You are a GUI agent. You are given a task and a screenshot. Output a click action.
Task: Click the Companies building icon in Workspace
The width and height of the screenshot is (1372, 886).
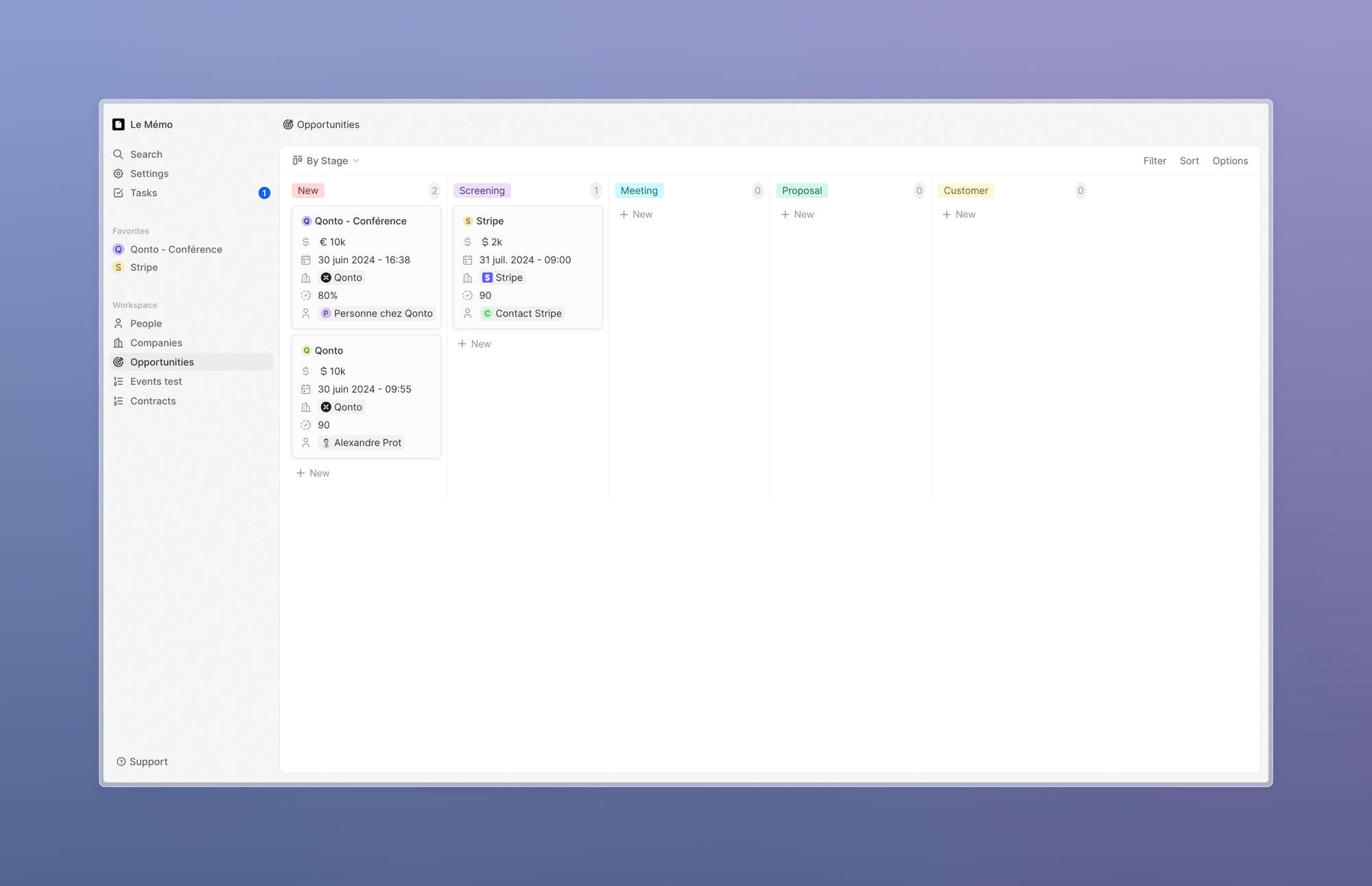tap(118, 343)
